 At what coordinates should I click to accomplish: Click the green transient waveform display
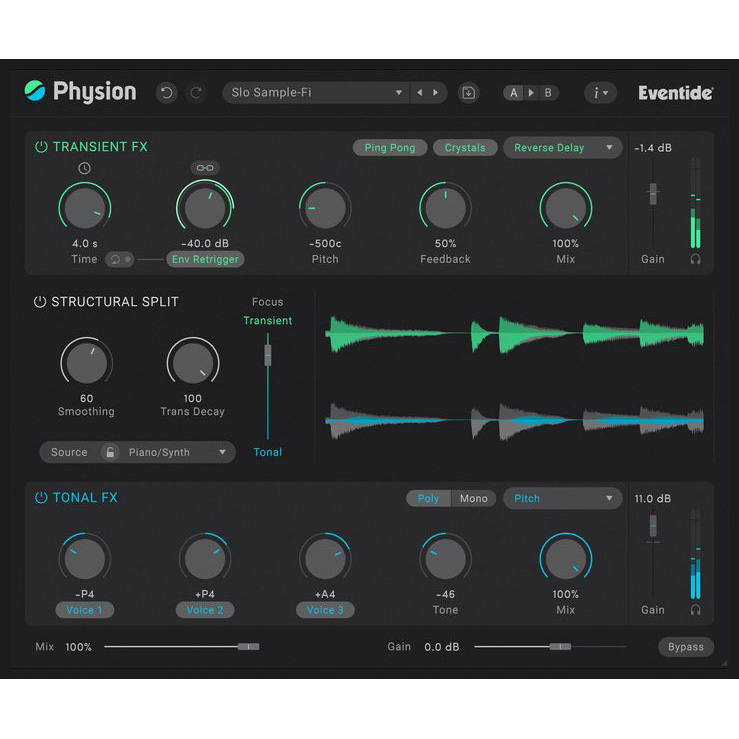(x=515, y=335)
